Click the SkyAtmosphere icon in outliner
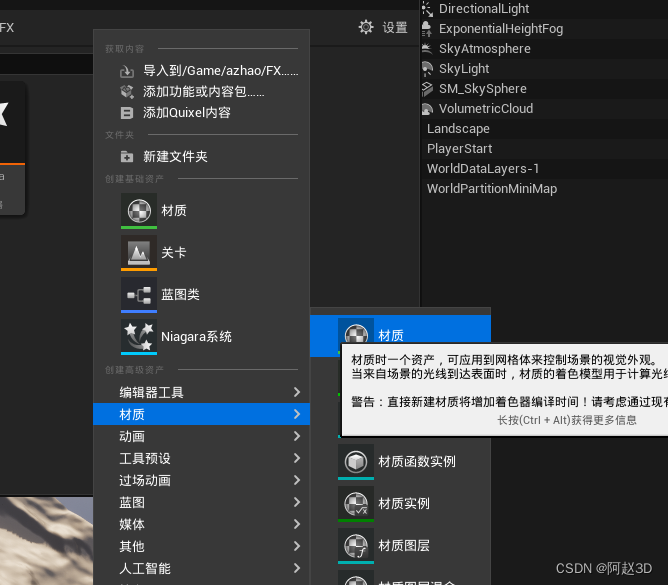Image resolution: width=668 pixels, height=585 pixels. [x=427, y=49]
